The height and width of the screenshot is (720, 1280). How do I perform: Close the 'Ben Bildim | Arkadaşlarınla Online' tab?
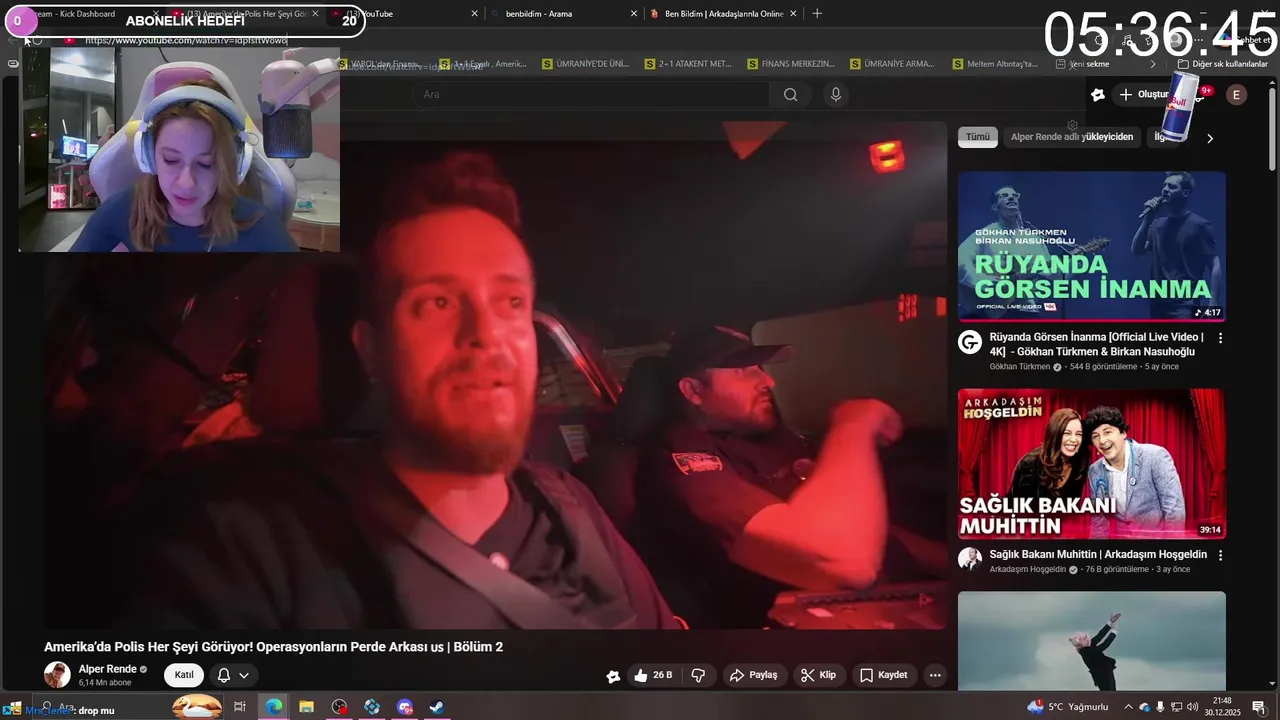(794, 14)
